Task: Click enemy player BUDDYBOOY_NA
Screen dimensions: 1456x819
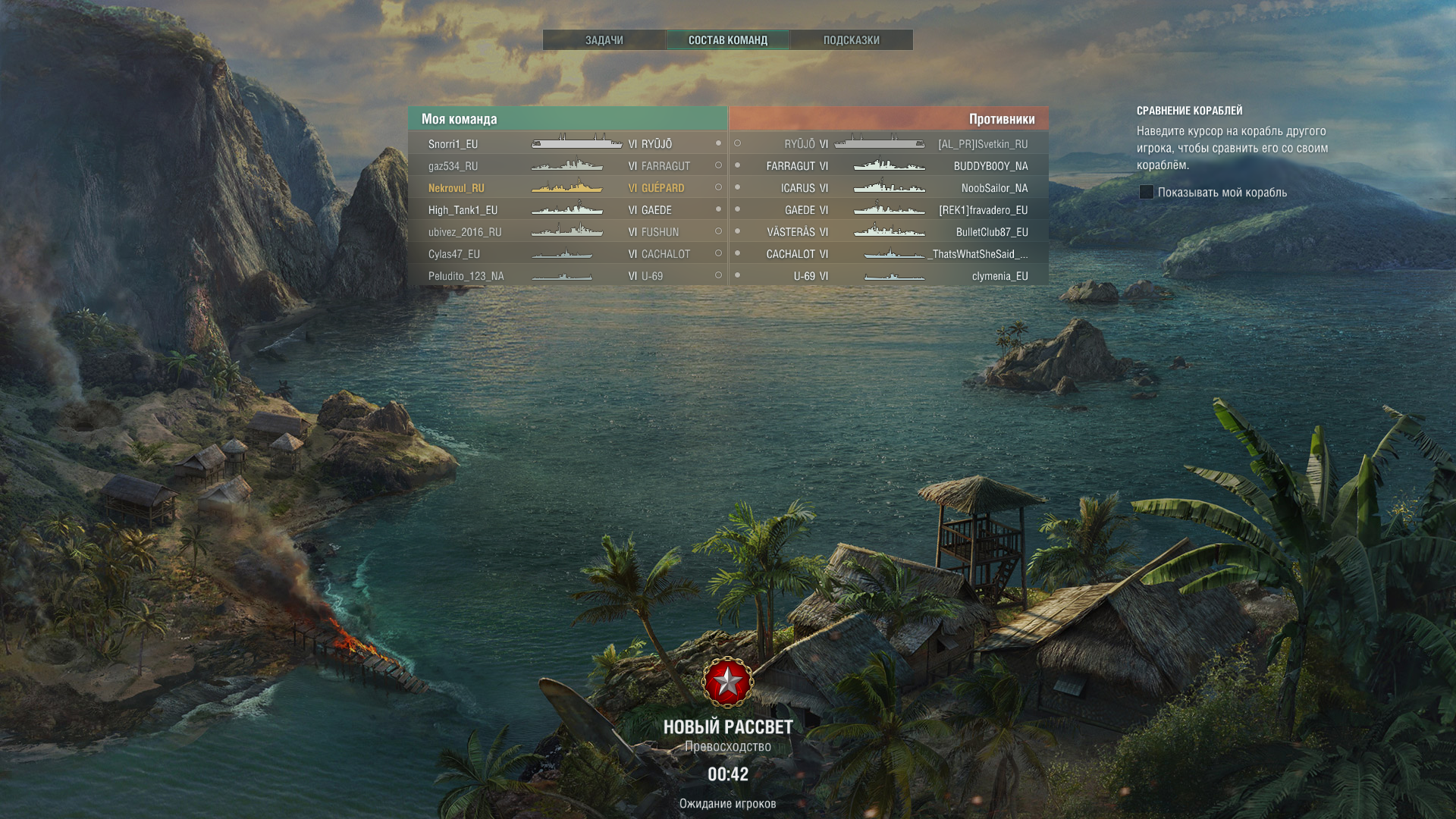Action: pyautogui.click(x=990, y=166)
